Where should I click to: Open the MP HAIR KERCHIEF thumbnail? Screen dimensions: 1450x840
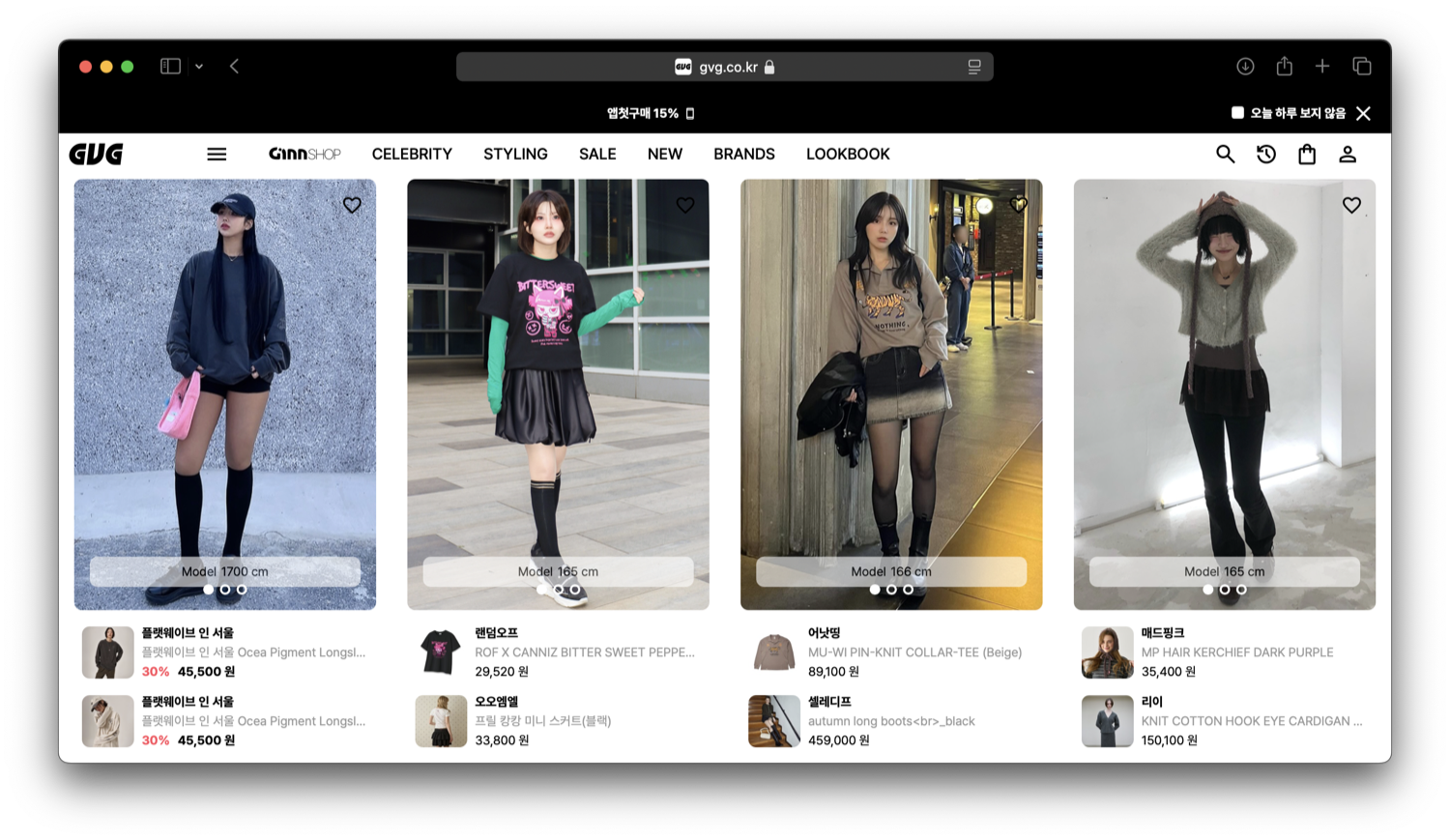(1107, 652)
